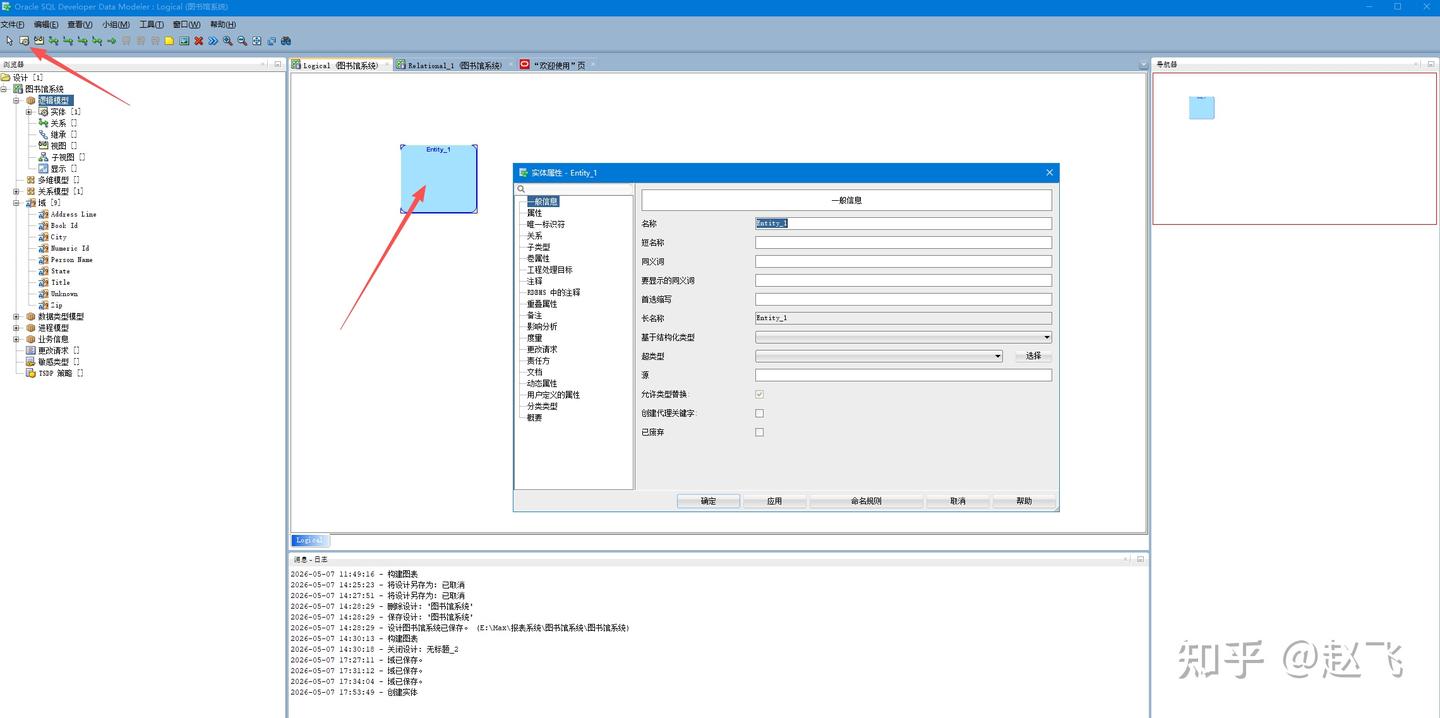Click the fit screen toolbar icon
This screenshot has height=718, width=1440.
(257, 41)
